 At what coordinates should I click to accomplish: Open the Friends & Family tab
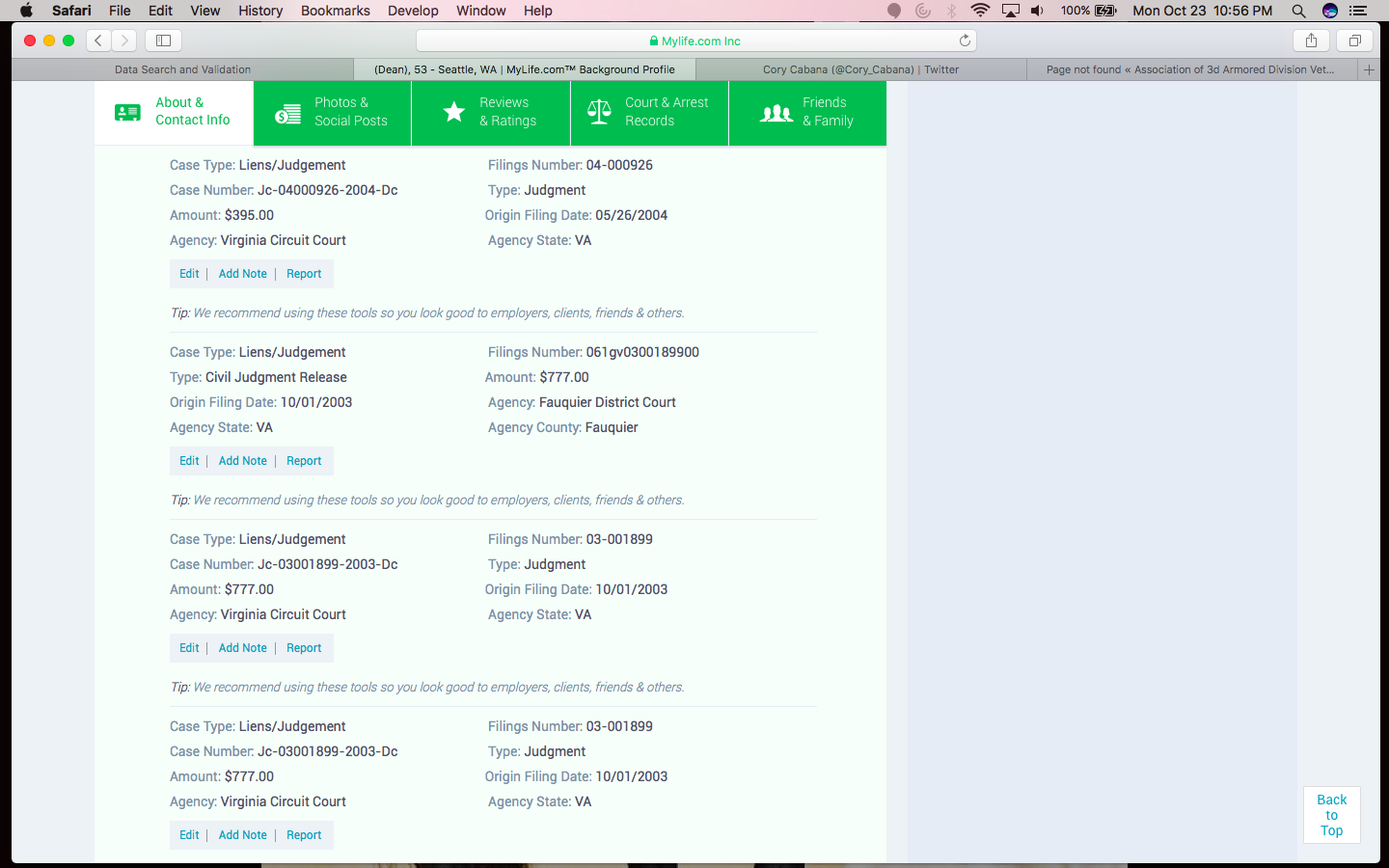pyautogui.click(x=807, y=113)
